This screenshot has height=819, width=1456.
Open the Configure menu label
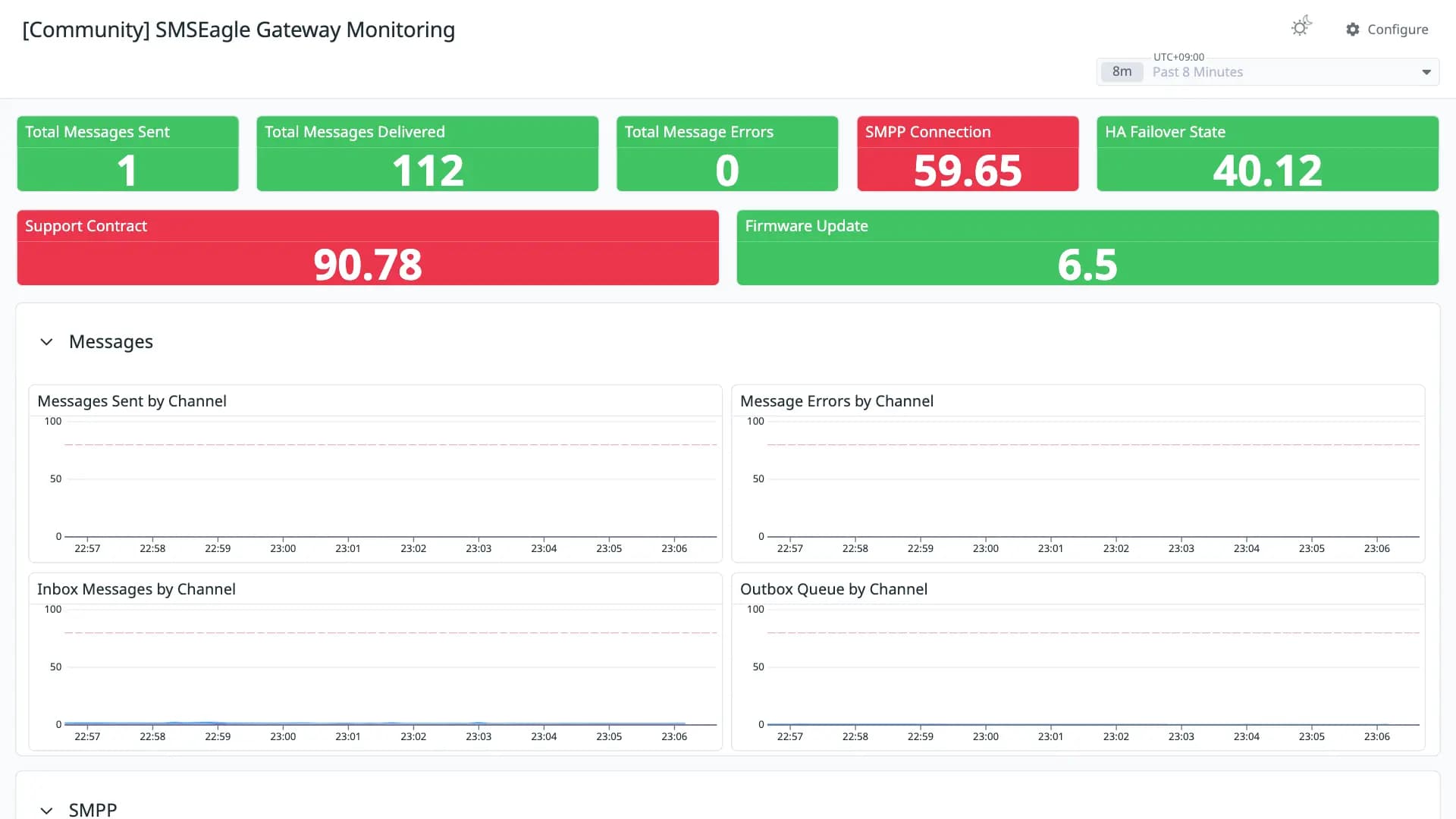tap(1398, 30)
